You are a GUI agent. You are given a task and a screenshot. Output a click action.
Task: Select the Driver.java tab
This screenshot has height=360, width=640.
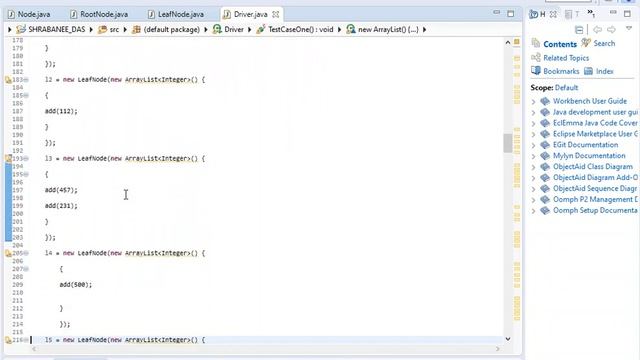point(250,14)
